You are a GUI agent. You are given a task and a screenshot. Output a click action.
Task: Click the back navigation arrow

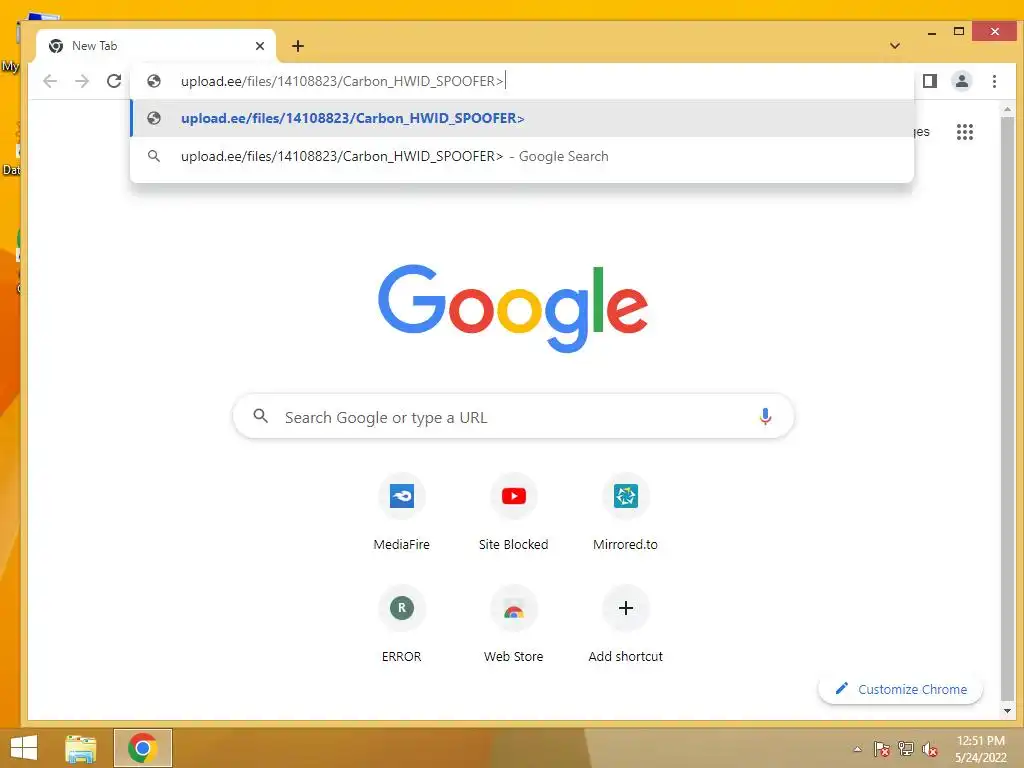click(x=50, y=81)
